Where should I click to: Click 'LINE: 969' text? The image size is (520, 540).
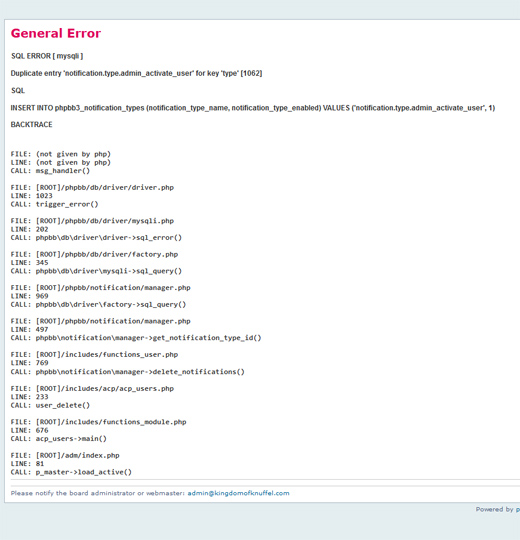30,296
